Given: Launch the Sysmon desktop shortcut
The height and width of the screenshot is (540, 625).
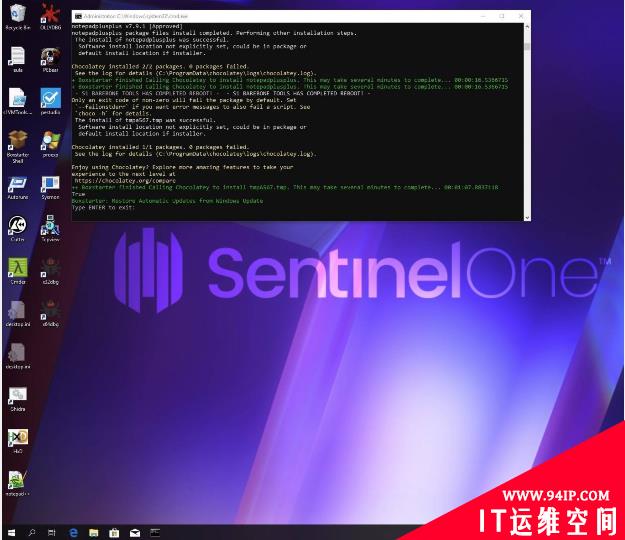Looking at the screenshot, I should [51, 187].
